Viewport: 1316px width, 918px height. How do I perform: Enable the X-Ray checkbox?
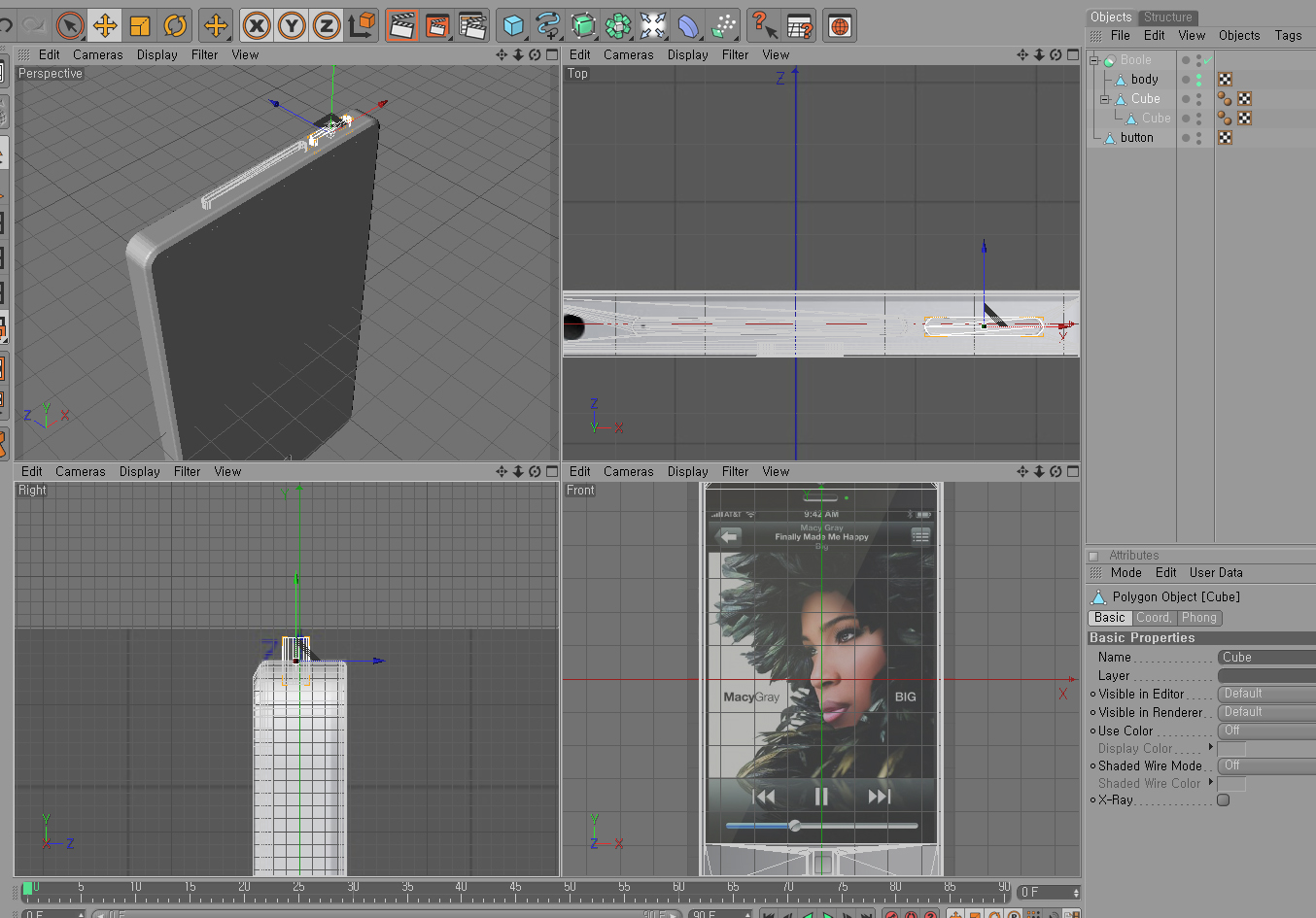(1224, 800)
